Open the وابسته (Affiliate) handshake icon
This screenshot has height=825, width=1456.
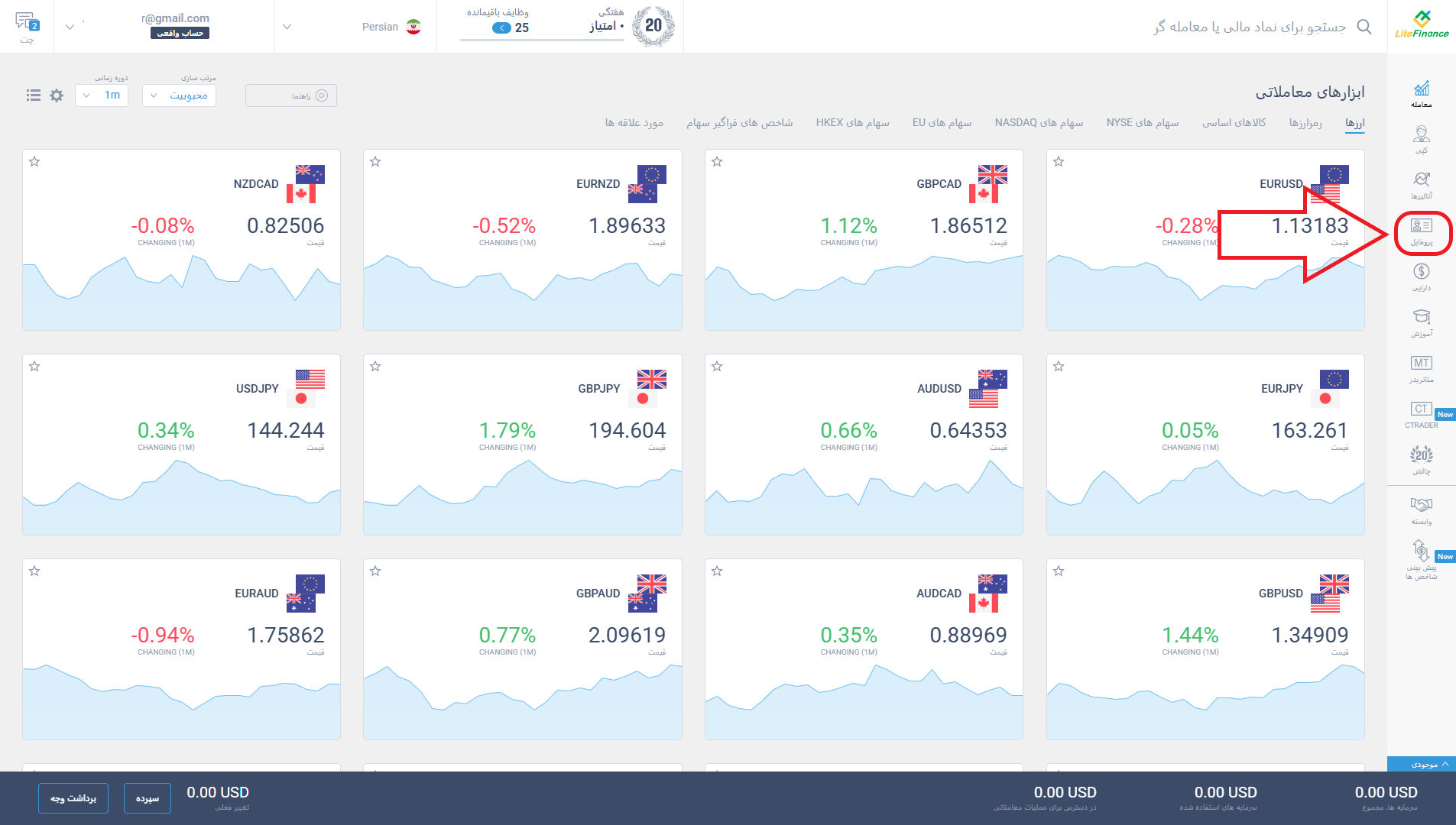1422,511
